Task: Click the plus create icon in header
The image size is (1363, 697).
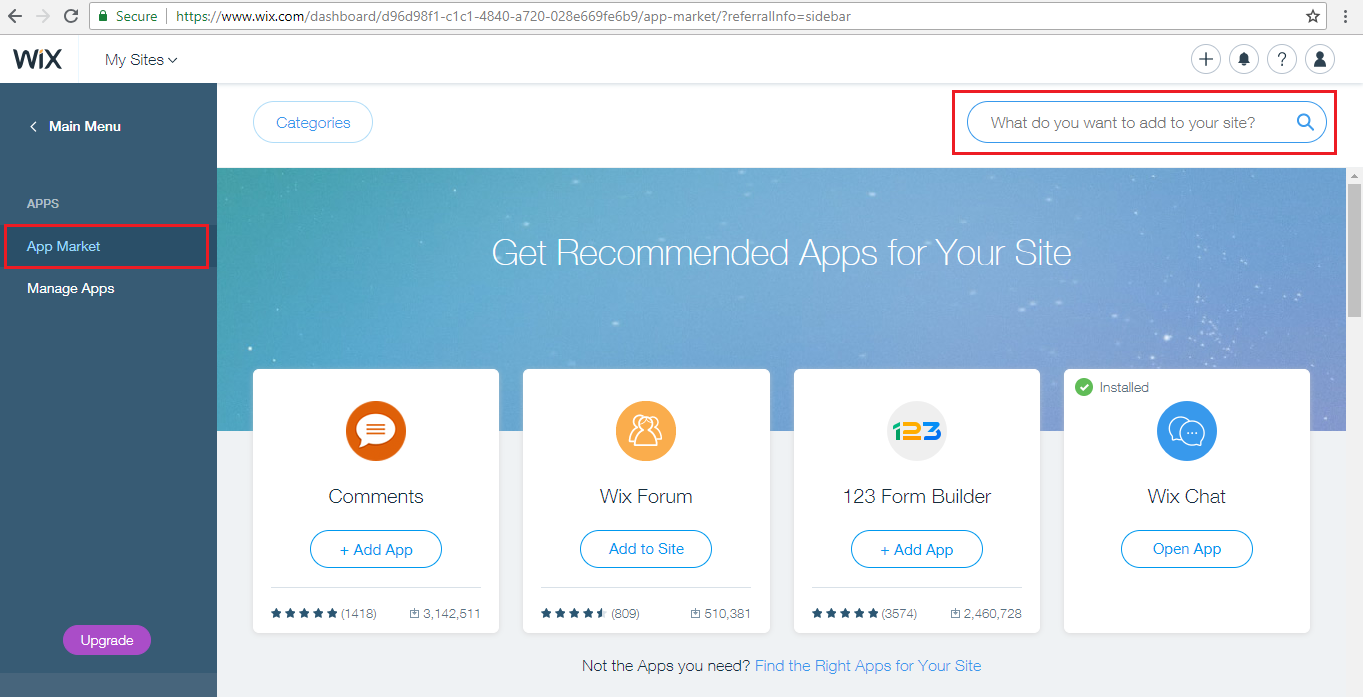Action: pyautogui.click(x=1206, y=59)
